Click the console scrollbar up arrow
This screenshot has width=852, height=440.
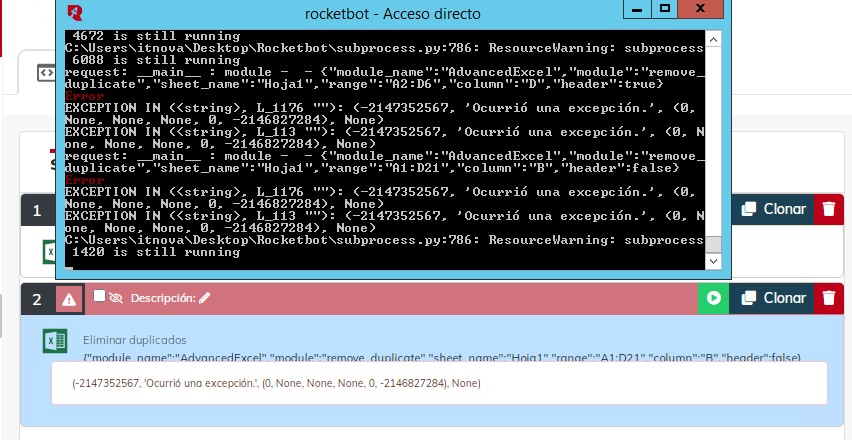pos(713,36)
